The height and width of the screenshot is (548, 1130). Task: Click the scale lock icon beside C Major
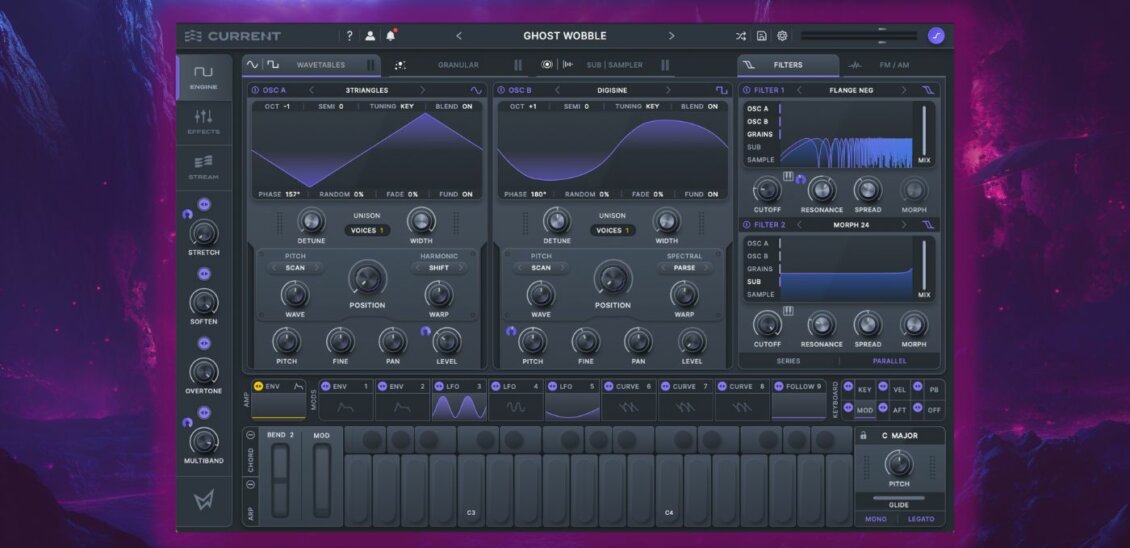coord(863,436)
